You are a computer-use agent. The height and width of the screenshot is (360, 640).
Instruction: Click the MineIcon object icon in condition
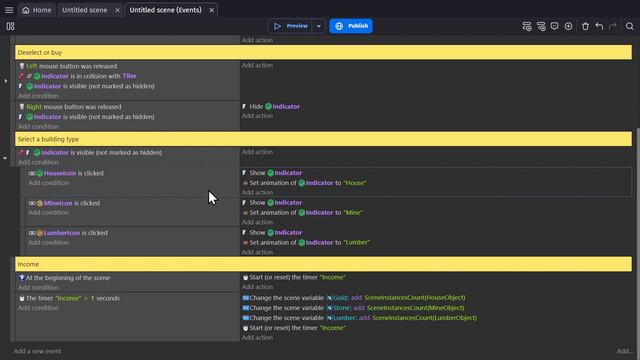click(40, 203)
